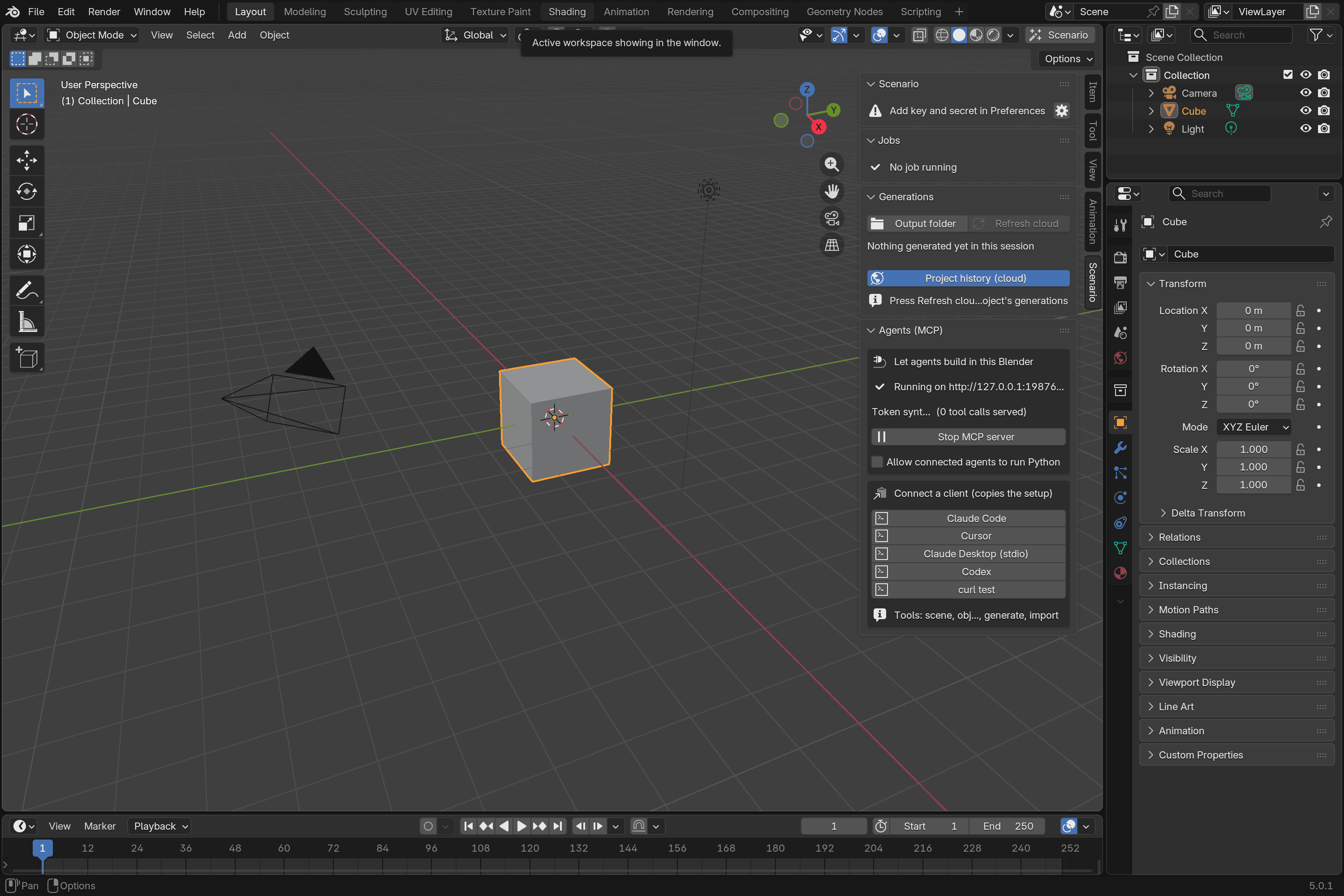Select the Measure tool
Screen dimensions: 1344x896
[27, 322]
